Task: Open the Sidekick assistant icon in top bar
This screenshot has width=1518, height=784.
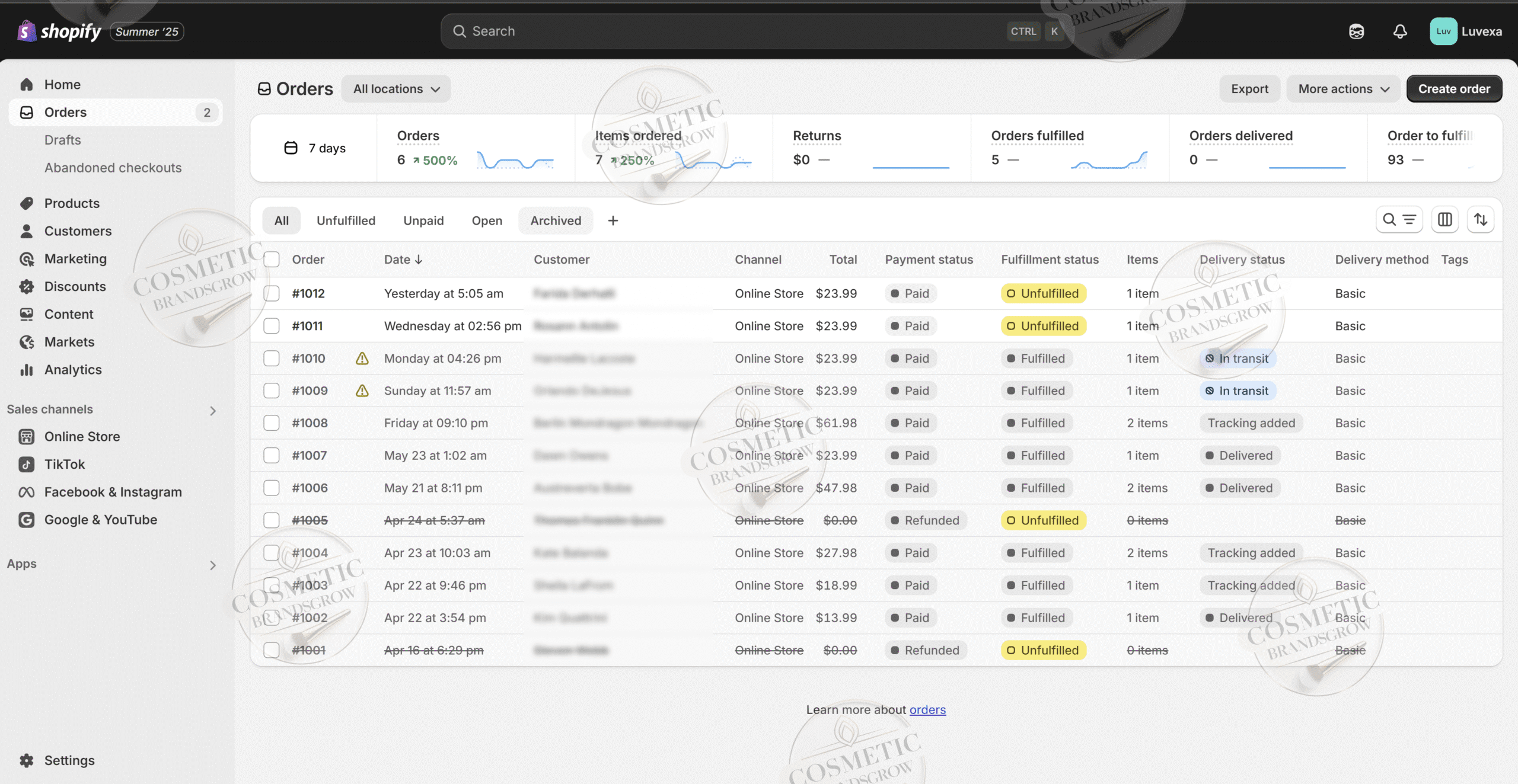Action: pos(1356,31)
